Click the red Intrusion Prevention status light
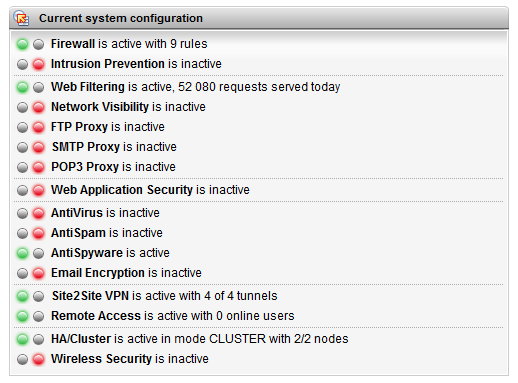The height and width of the screenshot is (383, 518). pyautogui.click(x=39, y=64)
